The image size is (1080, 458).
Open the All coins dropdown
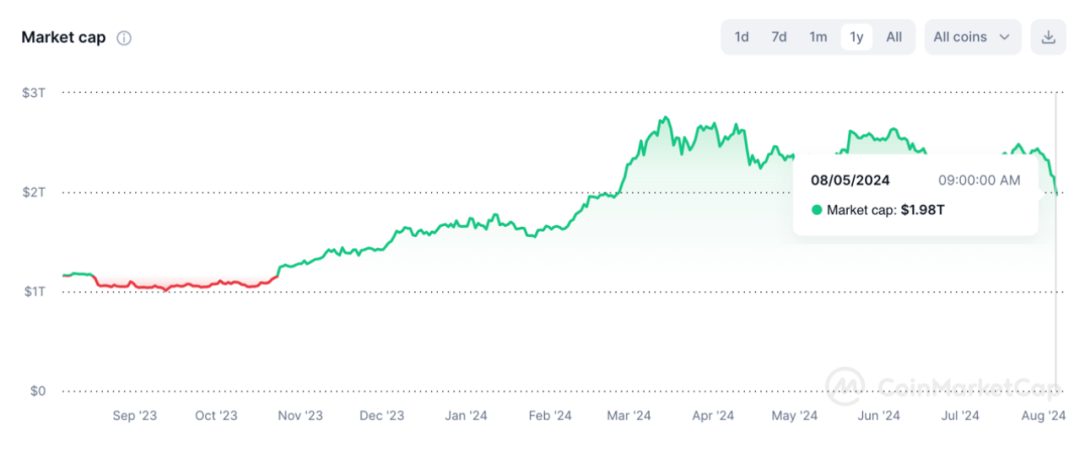972,37
